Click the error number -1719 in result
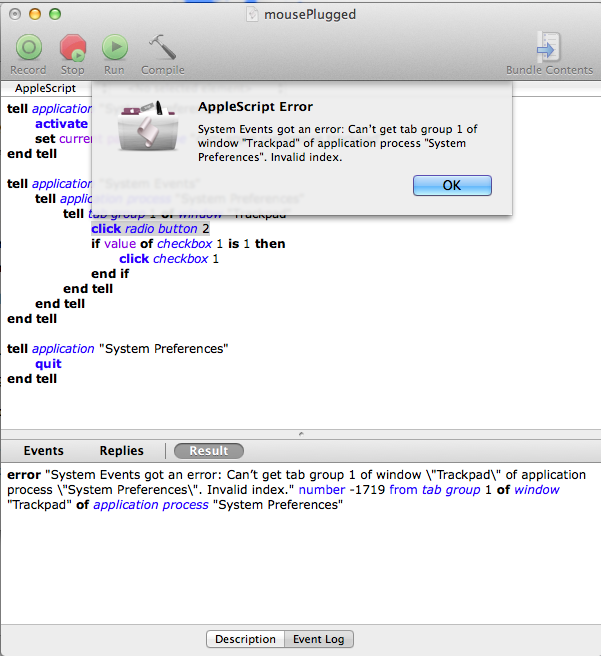This screenshot has height=656, width=601. click(x=369, y=489)
